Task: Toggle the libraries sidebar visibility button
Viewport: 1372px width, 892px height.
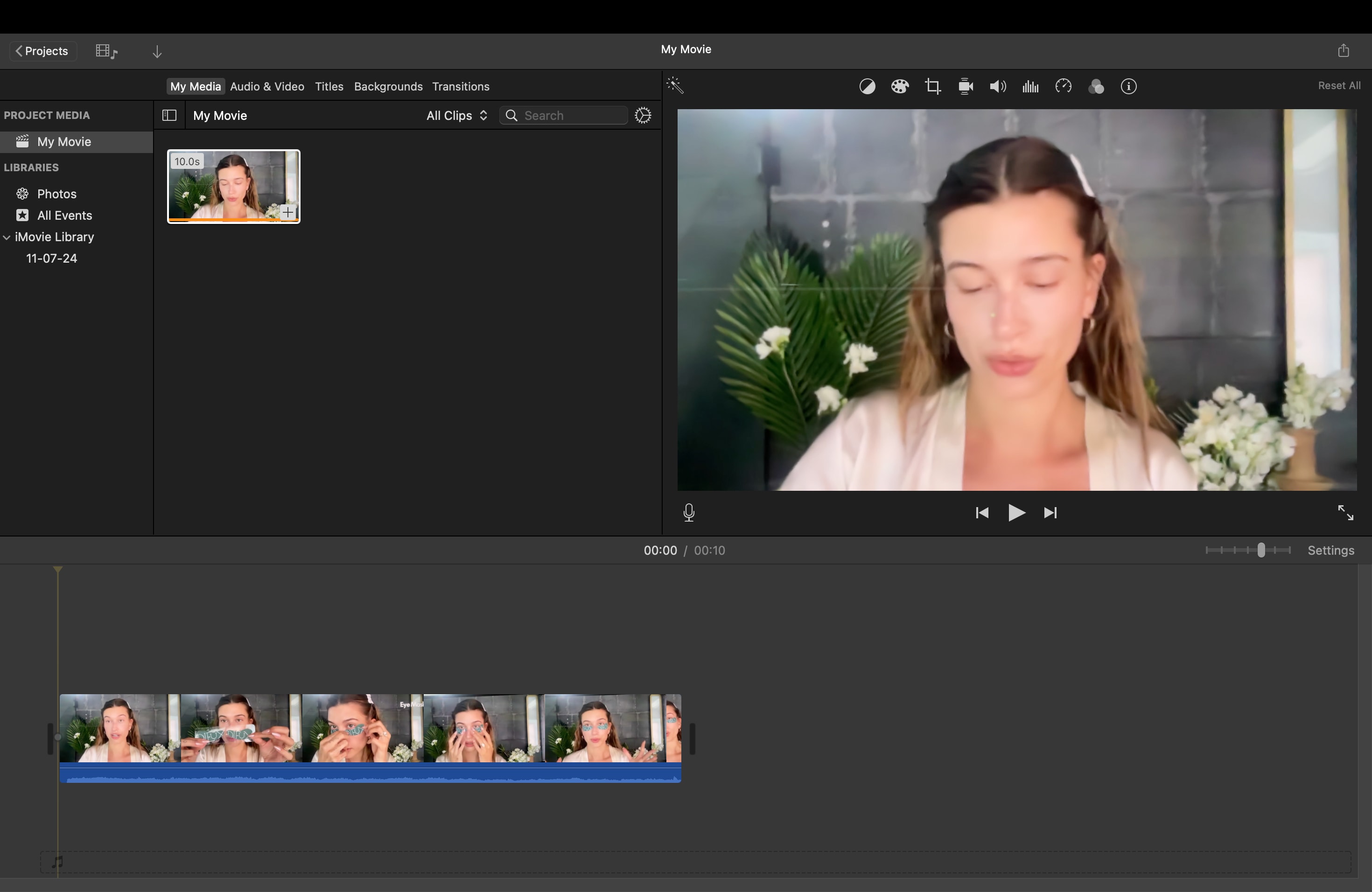Action: pos(169,115)
